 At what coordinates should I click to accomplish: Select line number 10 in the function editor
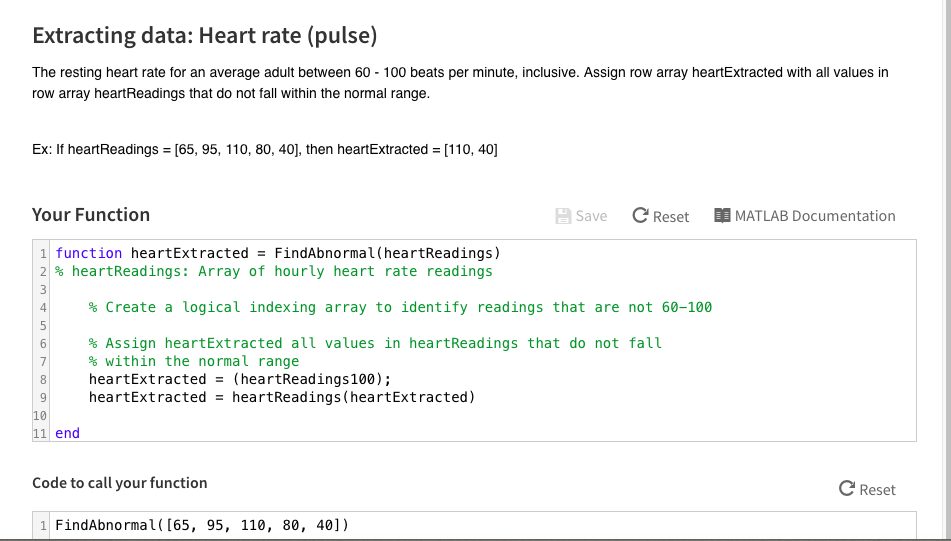[40, 415]
